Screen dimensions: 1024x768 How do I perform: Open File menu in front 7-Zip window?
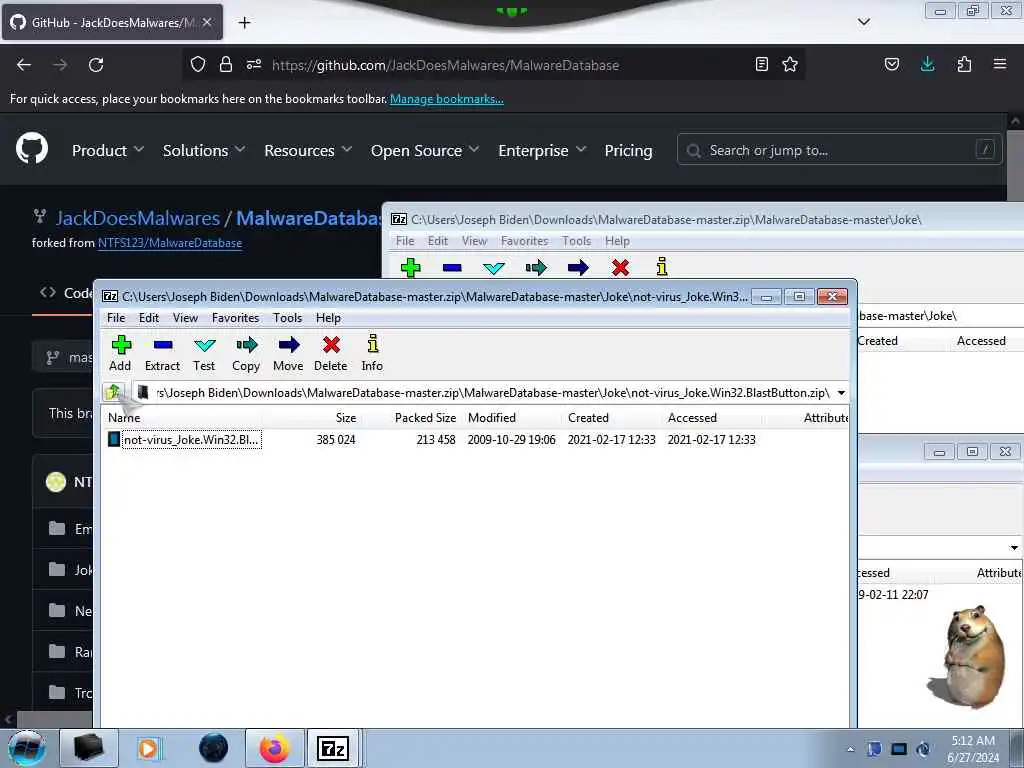pos(116,318)
